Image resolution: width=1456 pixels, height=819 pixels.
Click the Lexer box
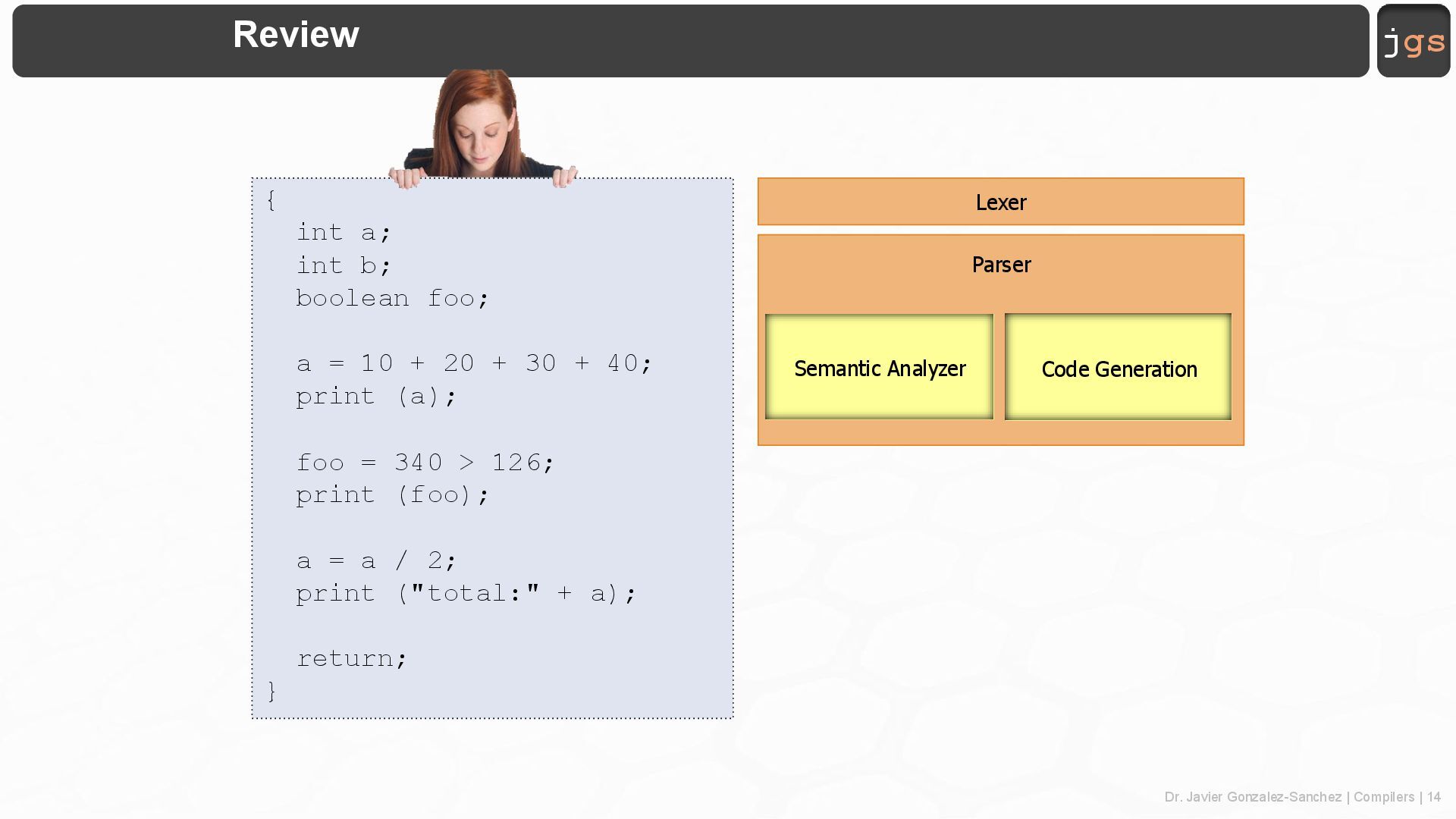point(1000,202)
